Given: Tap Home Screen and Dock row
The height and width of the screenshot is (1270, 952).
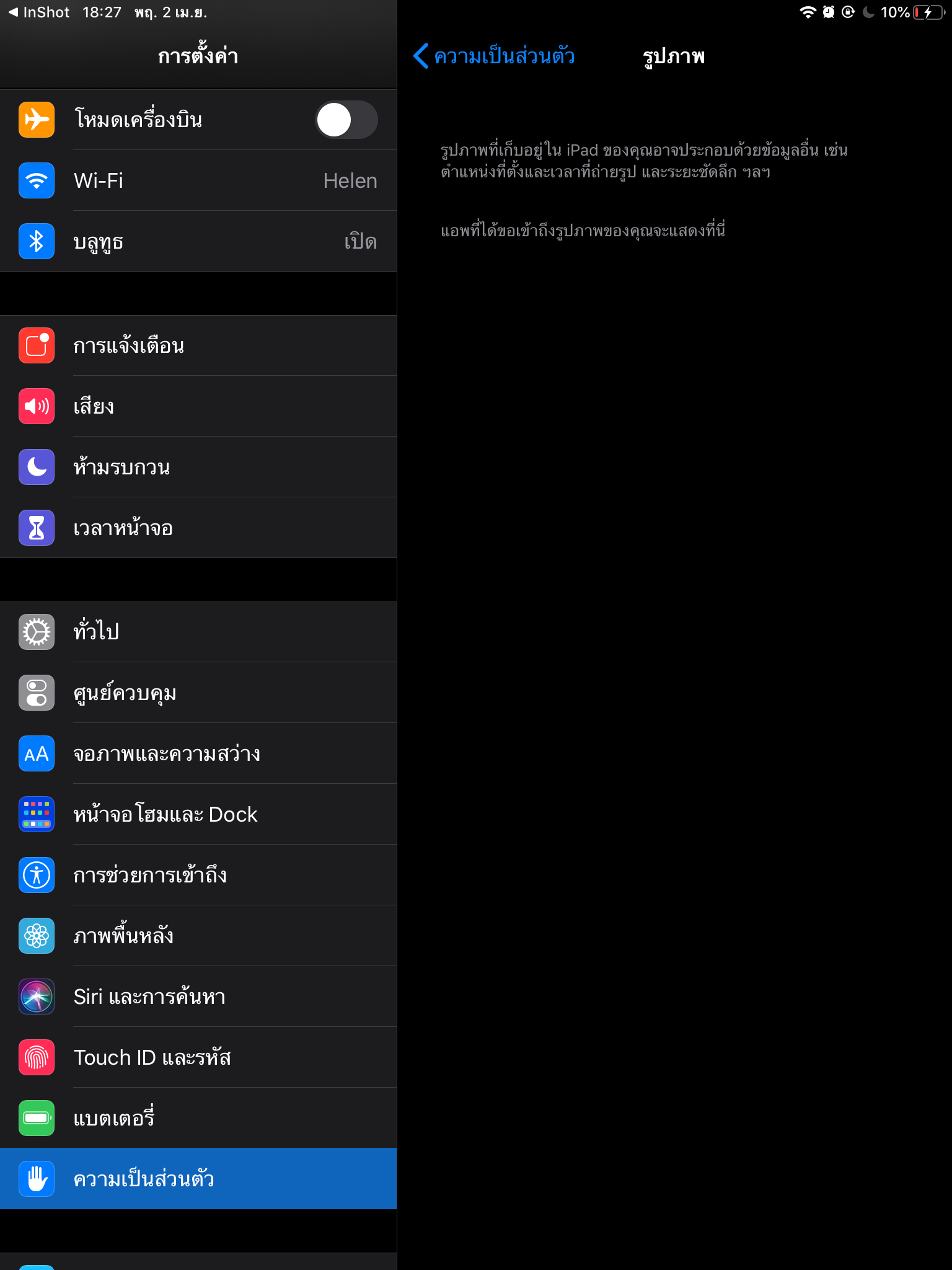Looking at the screenshot, I should [x=198, y=814].
